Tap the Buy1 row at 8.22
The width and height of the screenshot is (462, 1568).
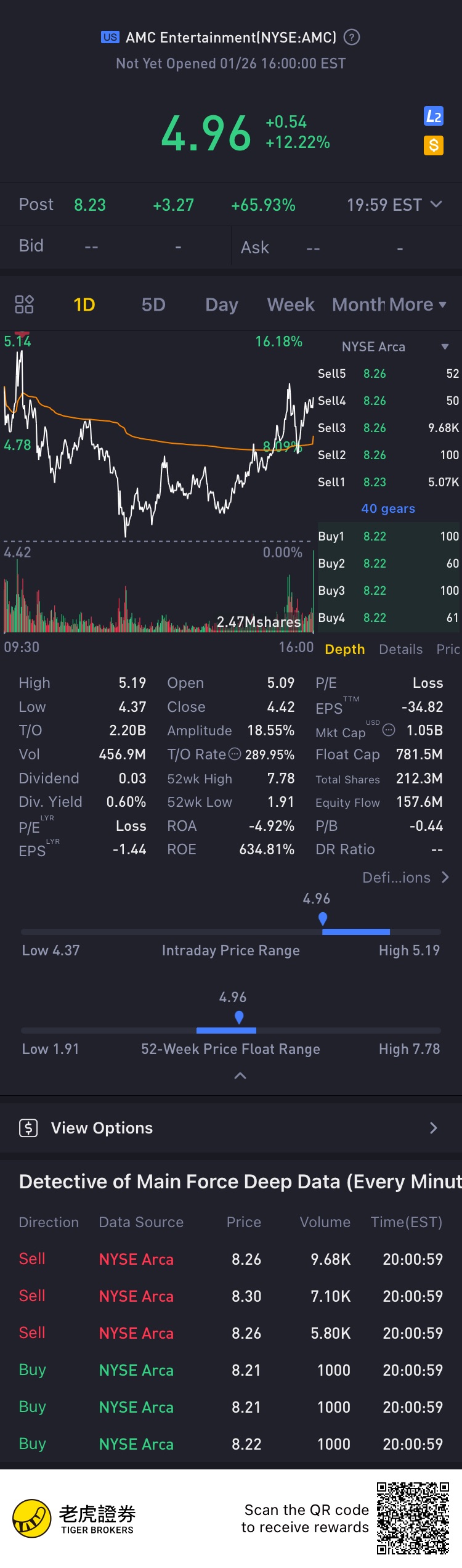tap(389, 536)
